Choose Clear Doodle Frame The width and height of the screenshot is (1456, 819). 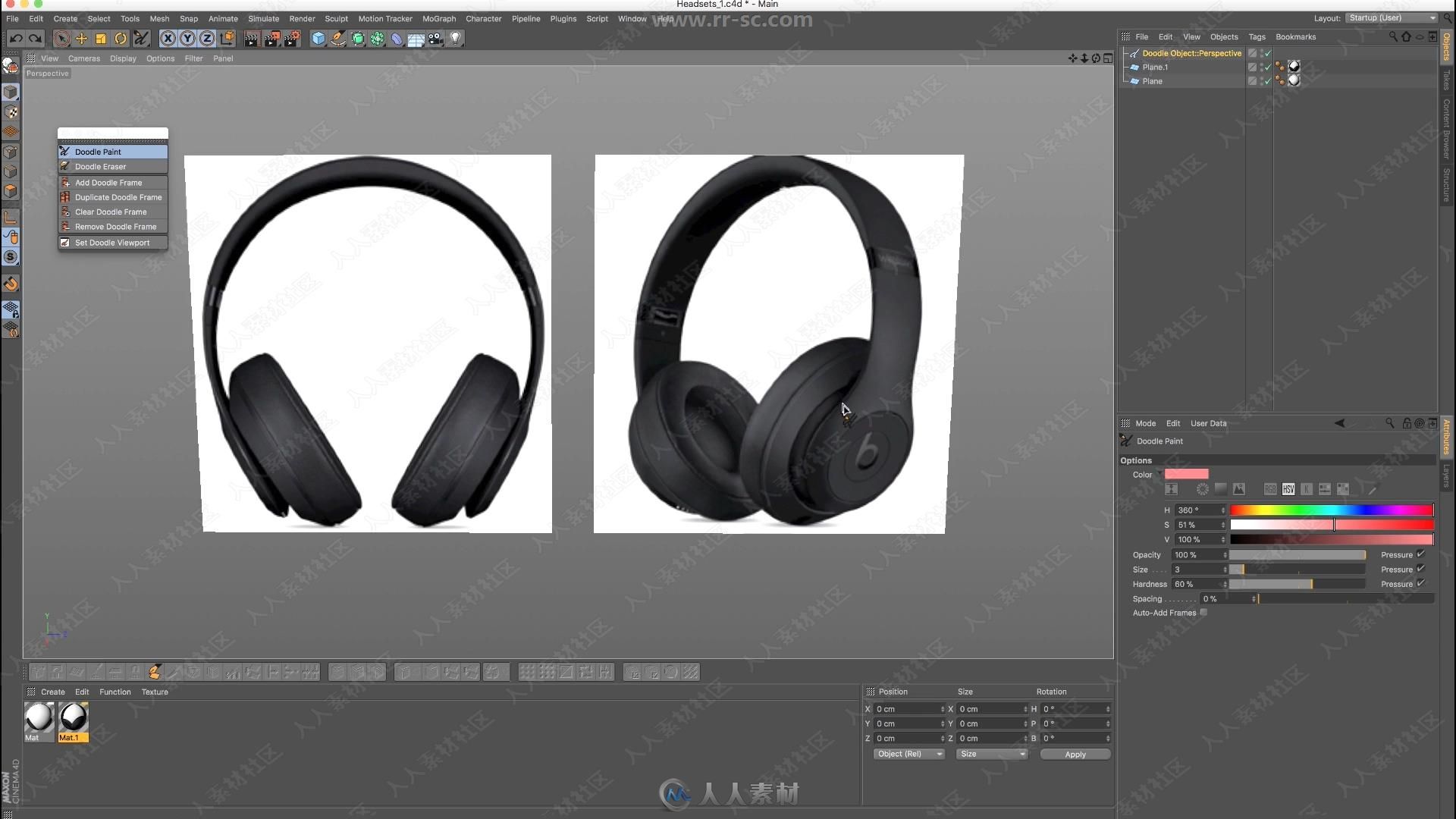click(113, 212)
